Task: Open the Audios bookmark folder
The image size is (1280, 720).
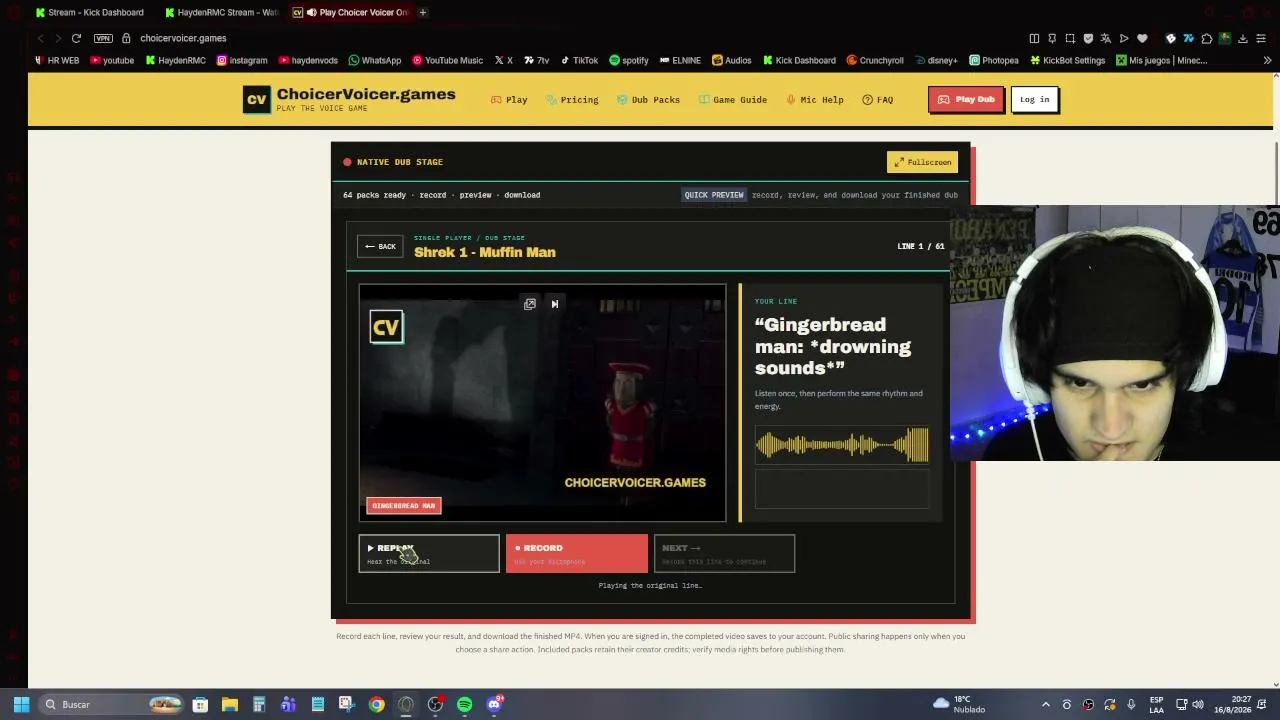Action: 731,60
